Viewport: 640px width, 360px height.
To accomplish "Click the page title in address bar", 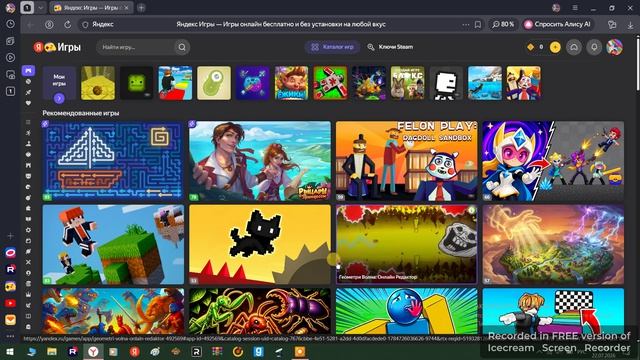I will click(x=281, y=24).
